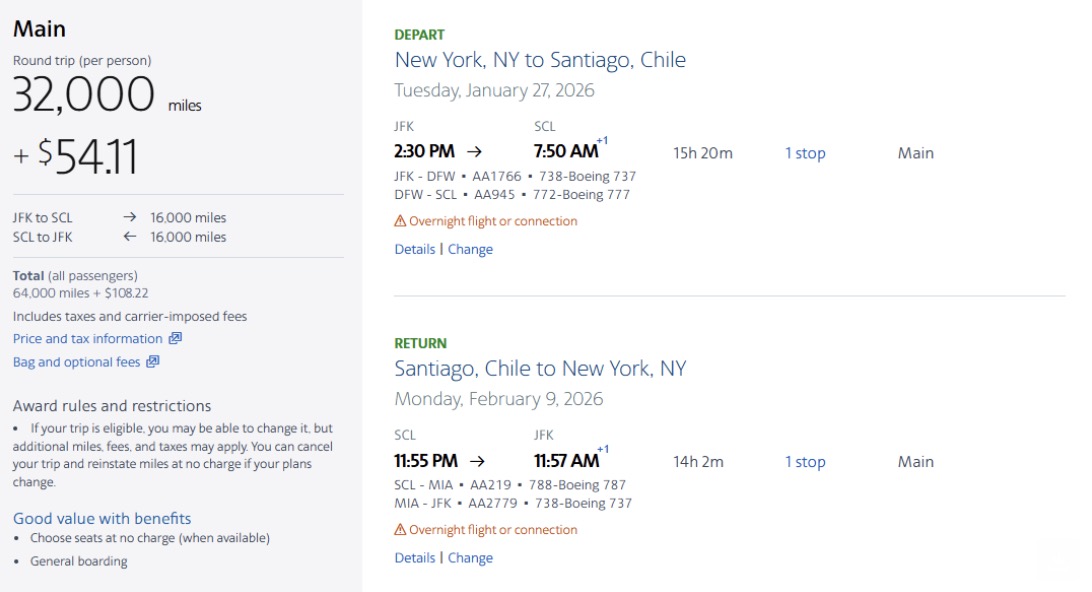Screen dimensions: 1092x592
Task: Open Bag and optional fees
Action: pyautogui.click(x=78, y=362)
